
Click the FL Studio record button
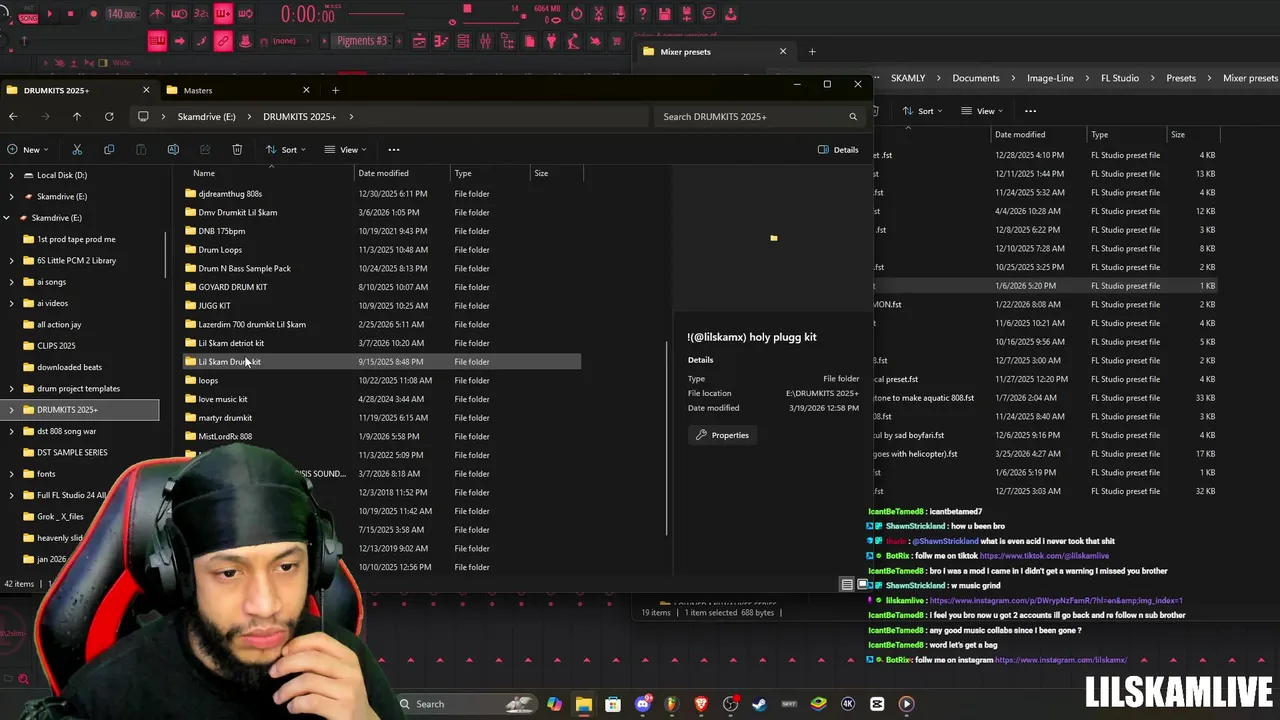93,14
